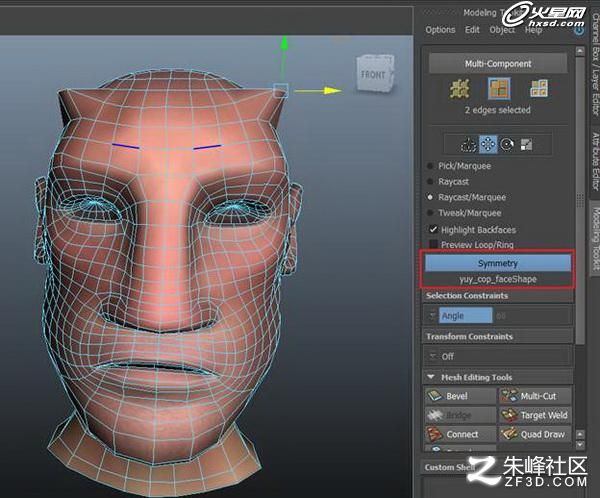Open the Edit menu

point(472,29)
